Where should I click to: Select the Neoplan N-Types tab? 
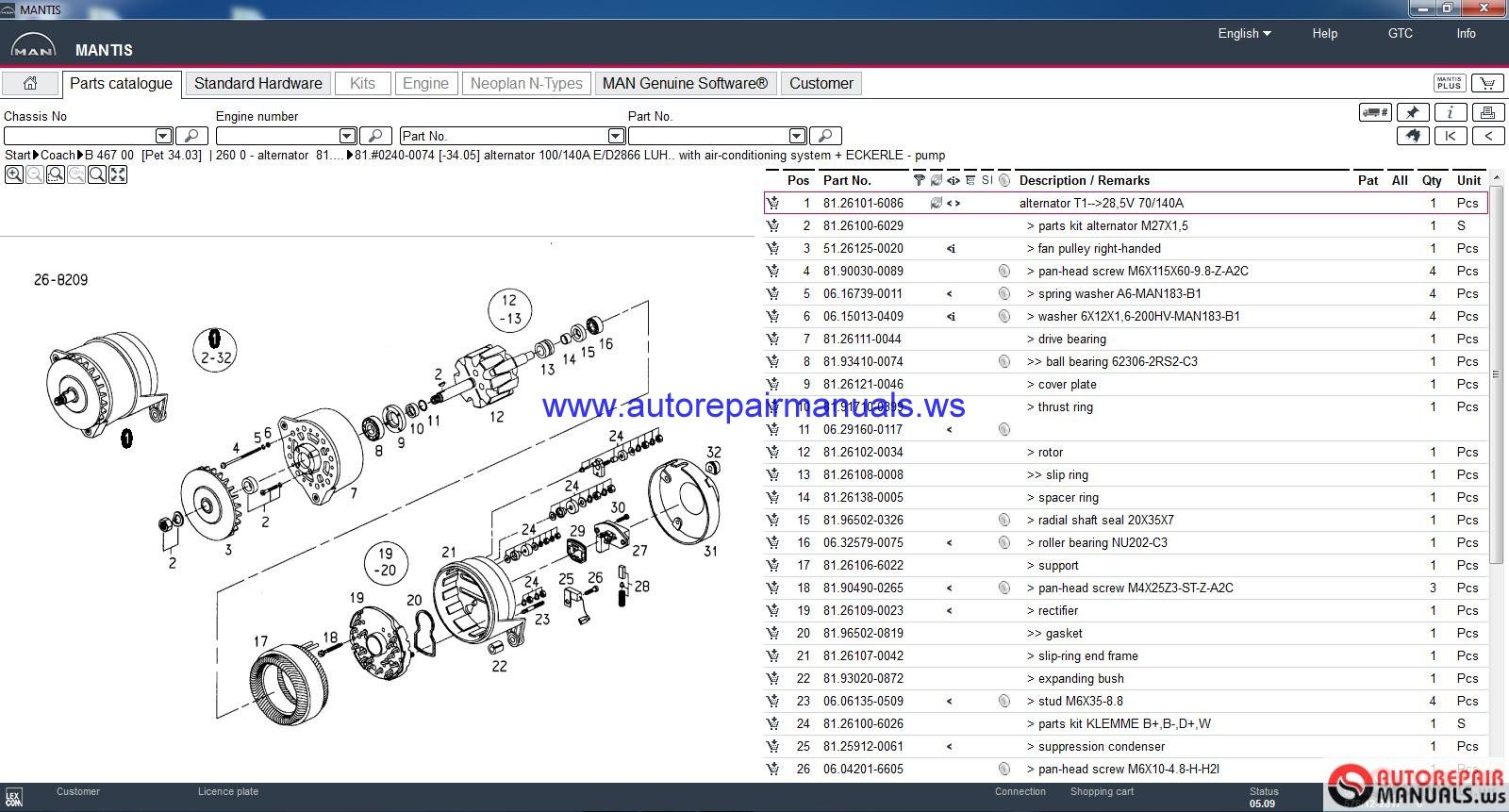[x=526, y=83]
